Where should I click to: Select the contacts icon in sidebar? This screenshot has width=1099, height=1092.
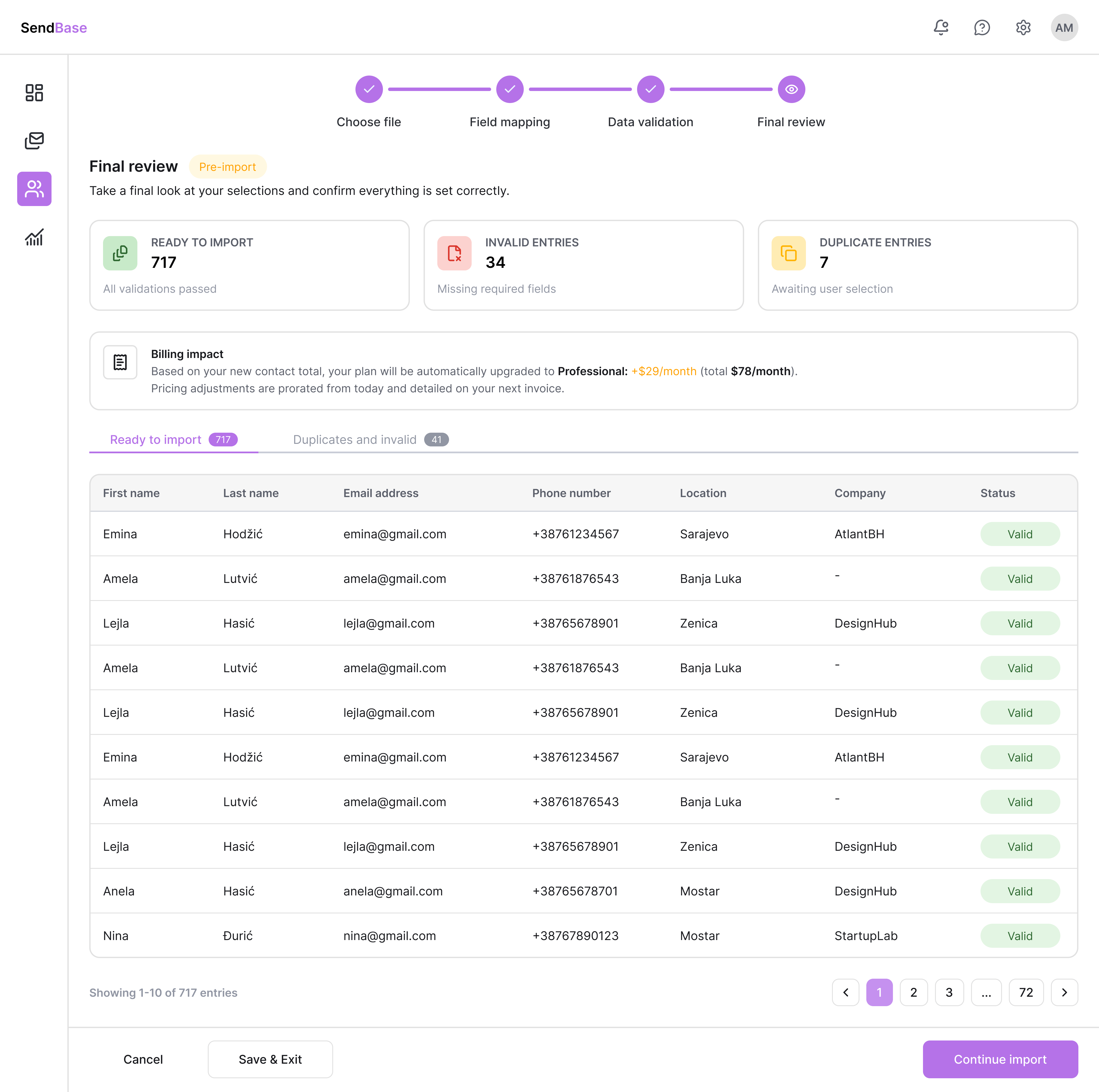[34, 189]
